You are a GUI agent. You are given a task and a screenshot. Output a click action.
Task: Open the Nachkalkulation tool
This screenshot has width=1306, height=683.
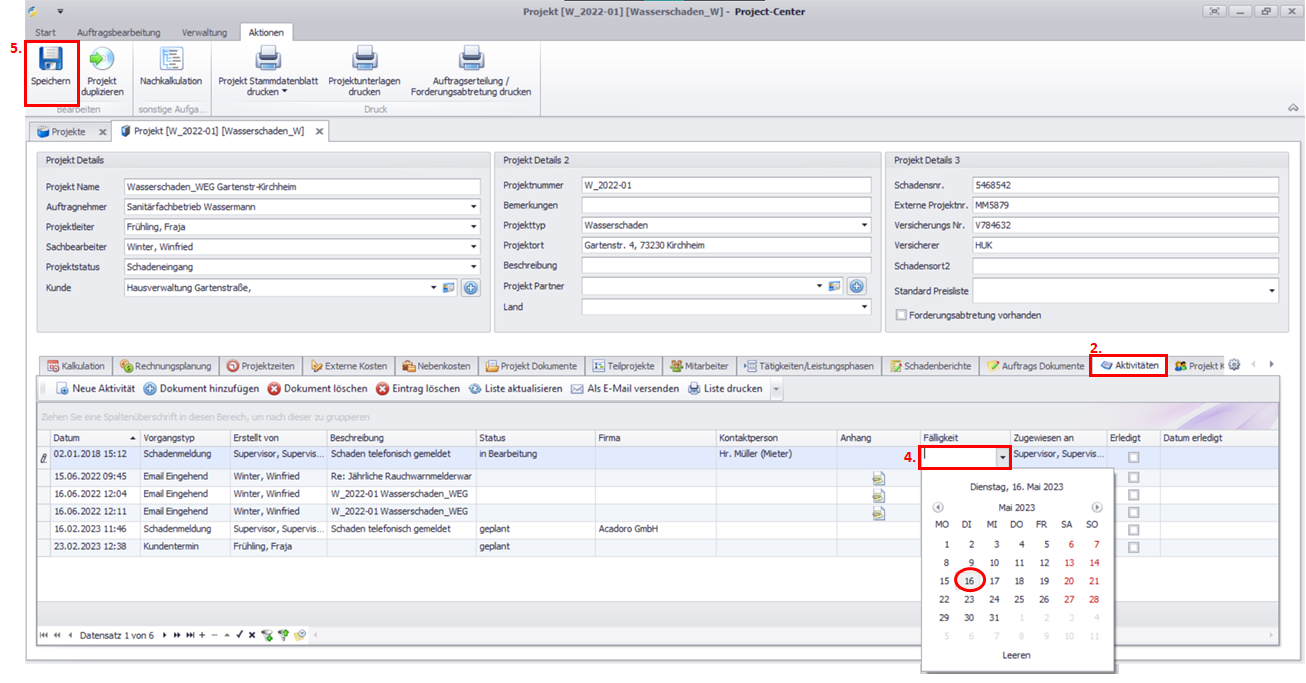(x=171, y=60)
